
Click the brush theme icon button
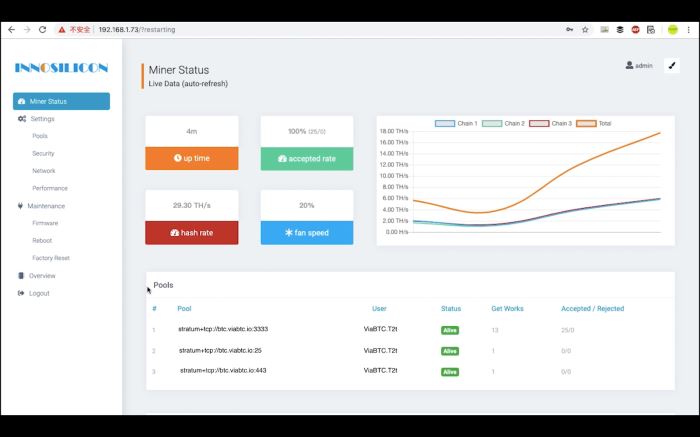[x=672, y=66]
